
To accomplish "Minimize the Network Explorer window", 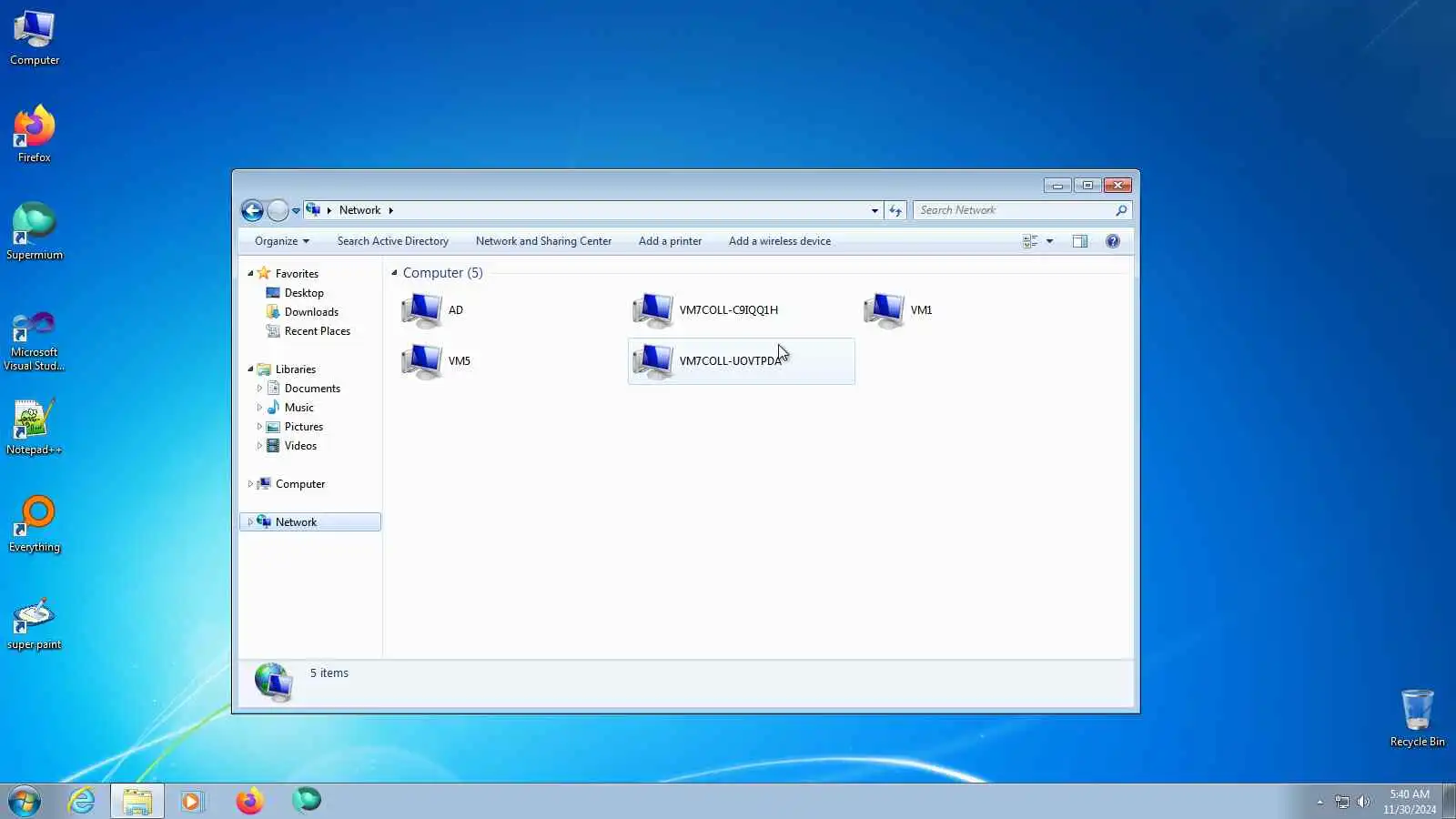I will pyautogui.click(x=1057, y=186).
